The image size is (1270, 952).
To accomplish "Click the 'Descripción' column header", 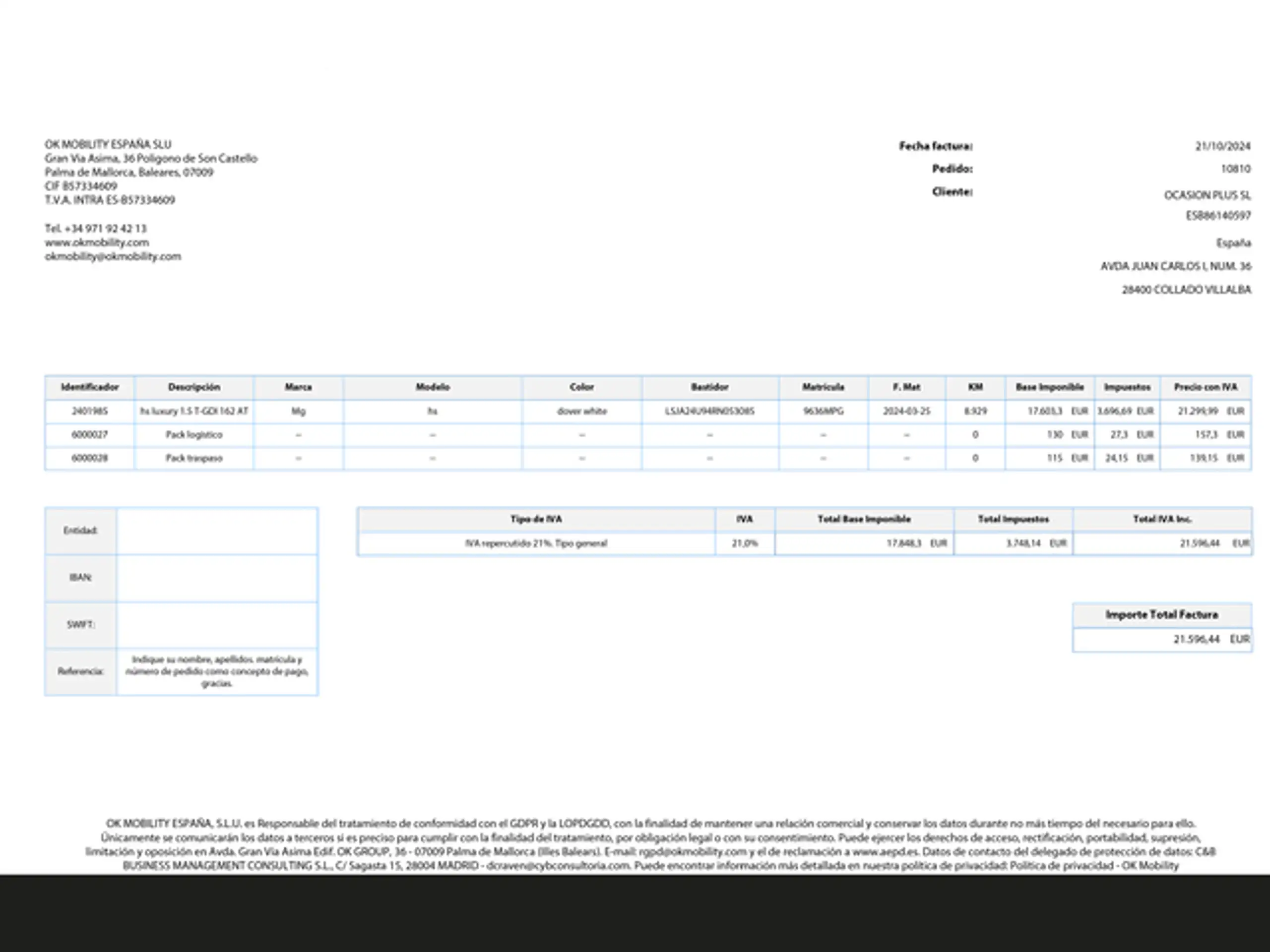I will tap(194, 387).
